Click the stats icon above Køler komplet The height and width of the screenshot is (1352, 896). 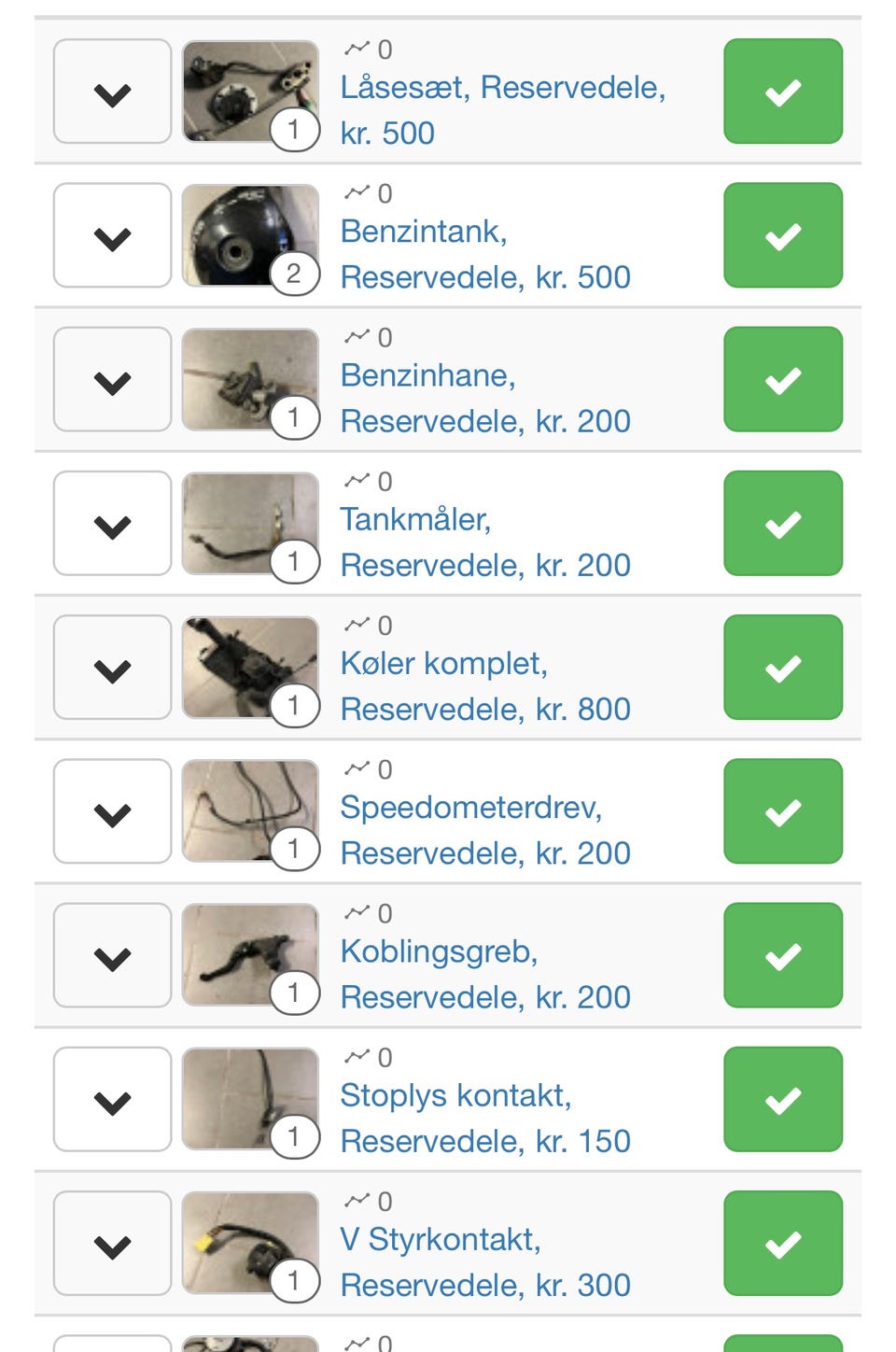357,624
